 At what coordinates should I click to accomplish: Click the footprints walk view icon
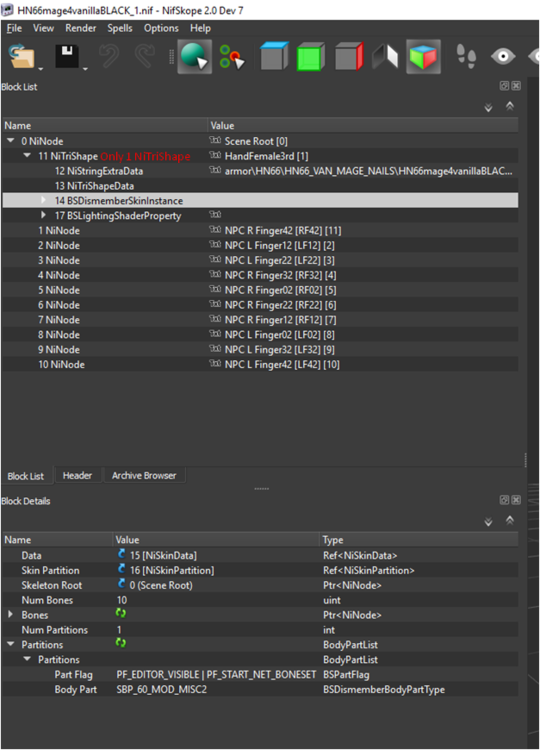coord(466,56)
